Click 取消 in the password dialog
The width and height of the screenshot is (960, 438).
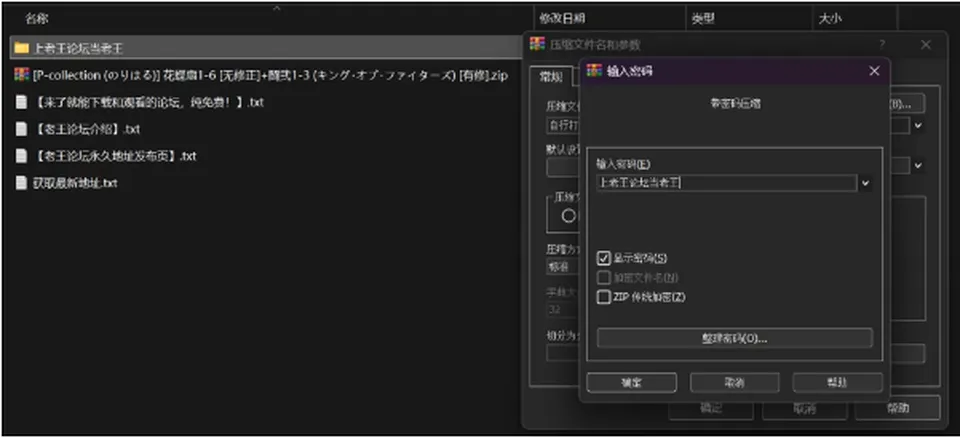tap(734, 382)
